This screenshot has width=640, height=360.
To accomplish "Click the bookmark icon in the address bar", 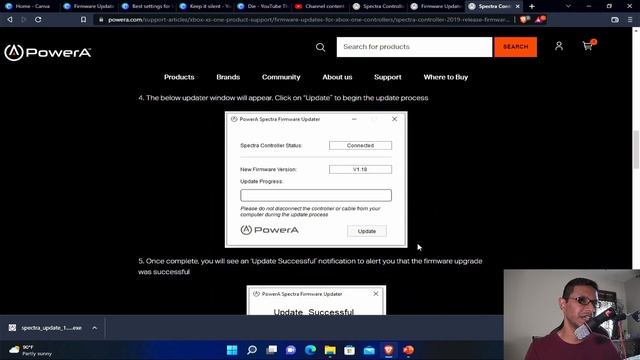I will [83, 20].
